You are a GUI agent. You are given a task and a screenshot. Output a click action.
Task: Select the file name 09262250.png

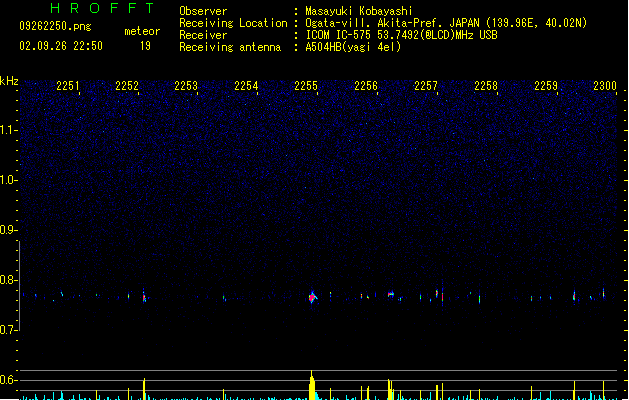tap(55, 26)
